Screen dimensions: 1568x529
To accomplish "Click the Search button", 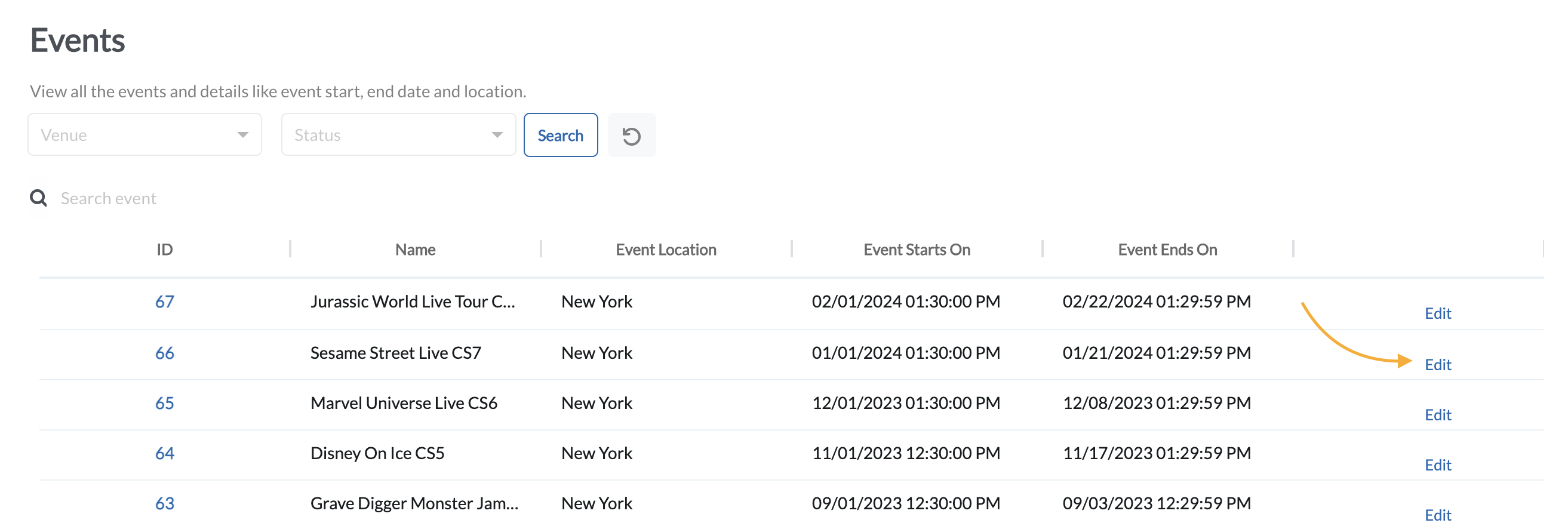I will coord(560,135).
